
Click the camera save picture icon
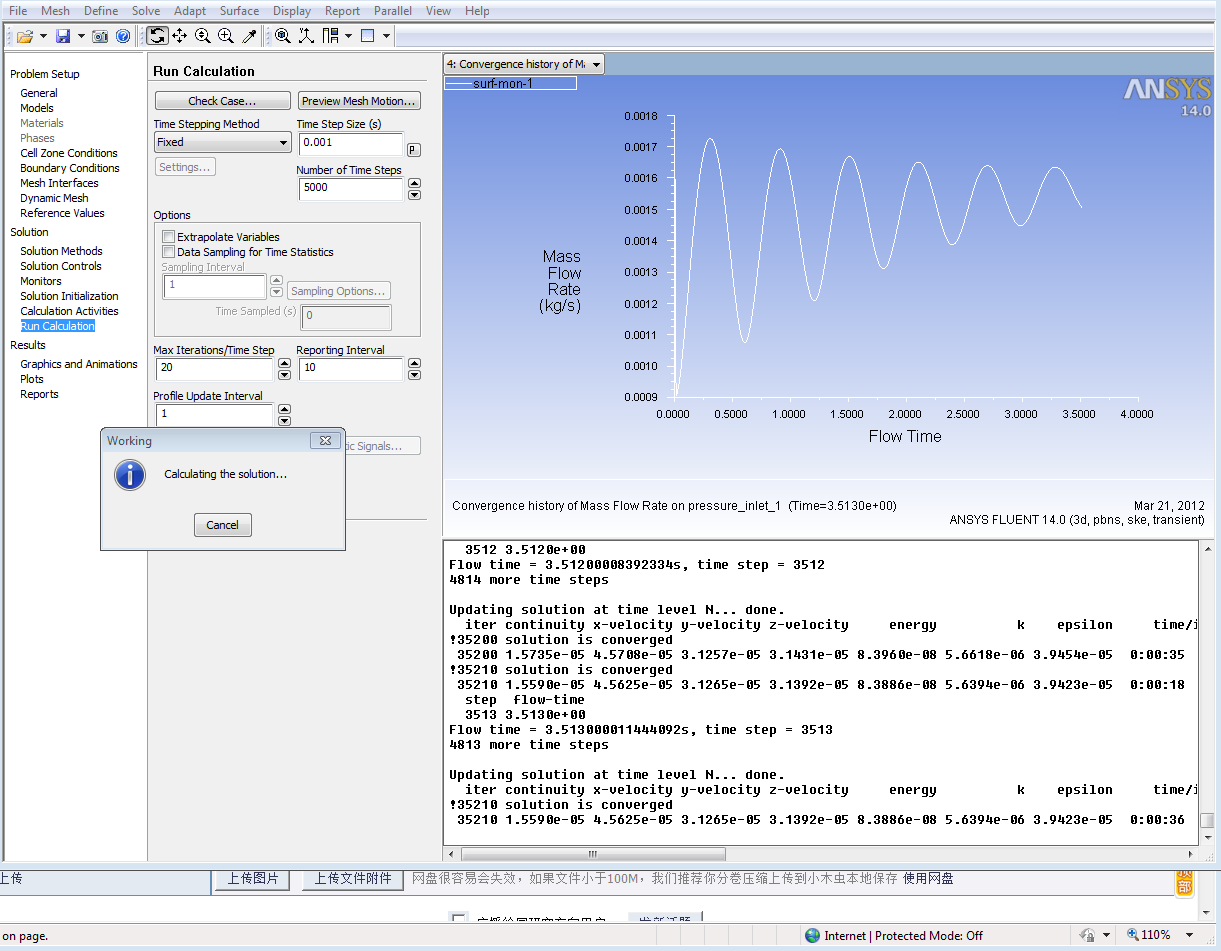coord(100,36)
